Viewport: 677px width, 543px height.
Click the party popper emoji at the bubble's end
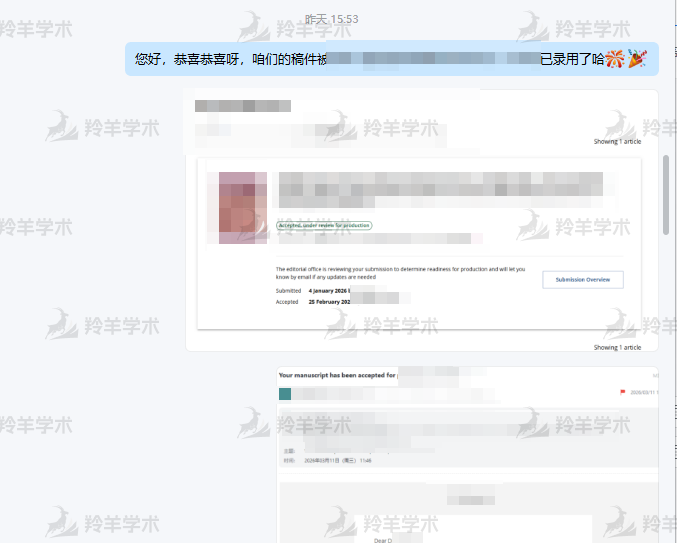(636, 59)
